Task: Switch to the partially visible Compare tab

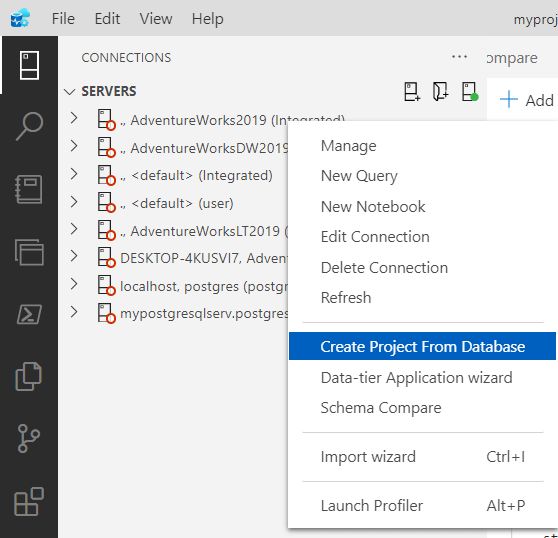Action: click(512, 58)
